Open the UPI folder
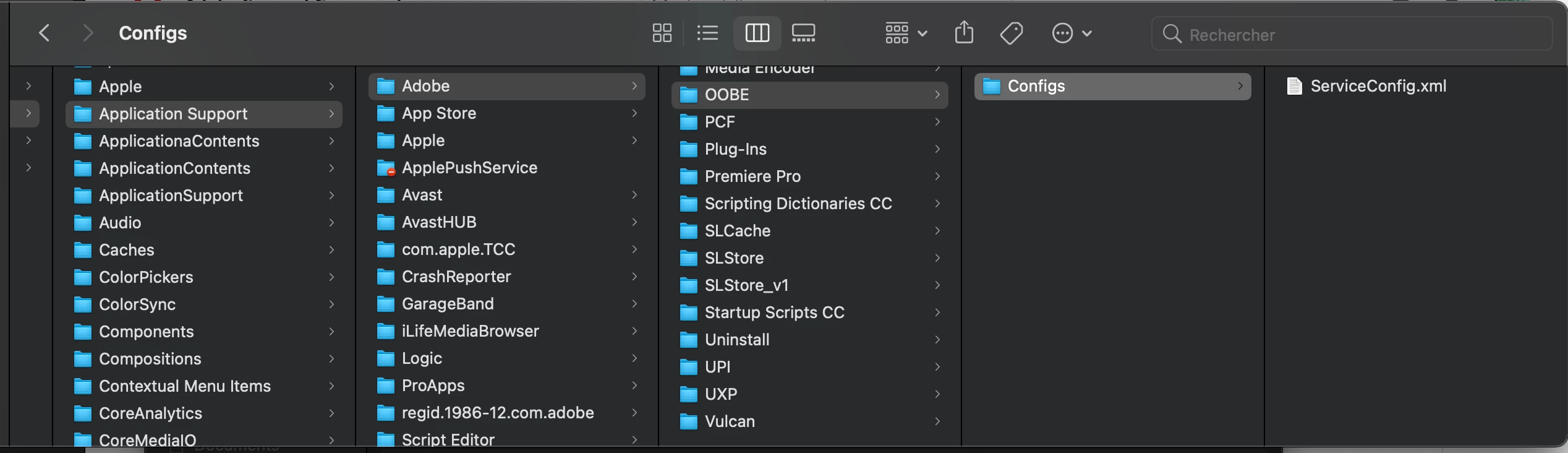Screen dimensions: 1568x453 coord(809,367)
